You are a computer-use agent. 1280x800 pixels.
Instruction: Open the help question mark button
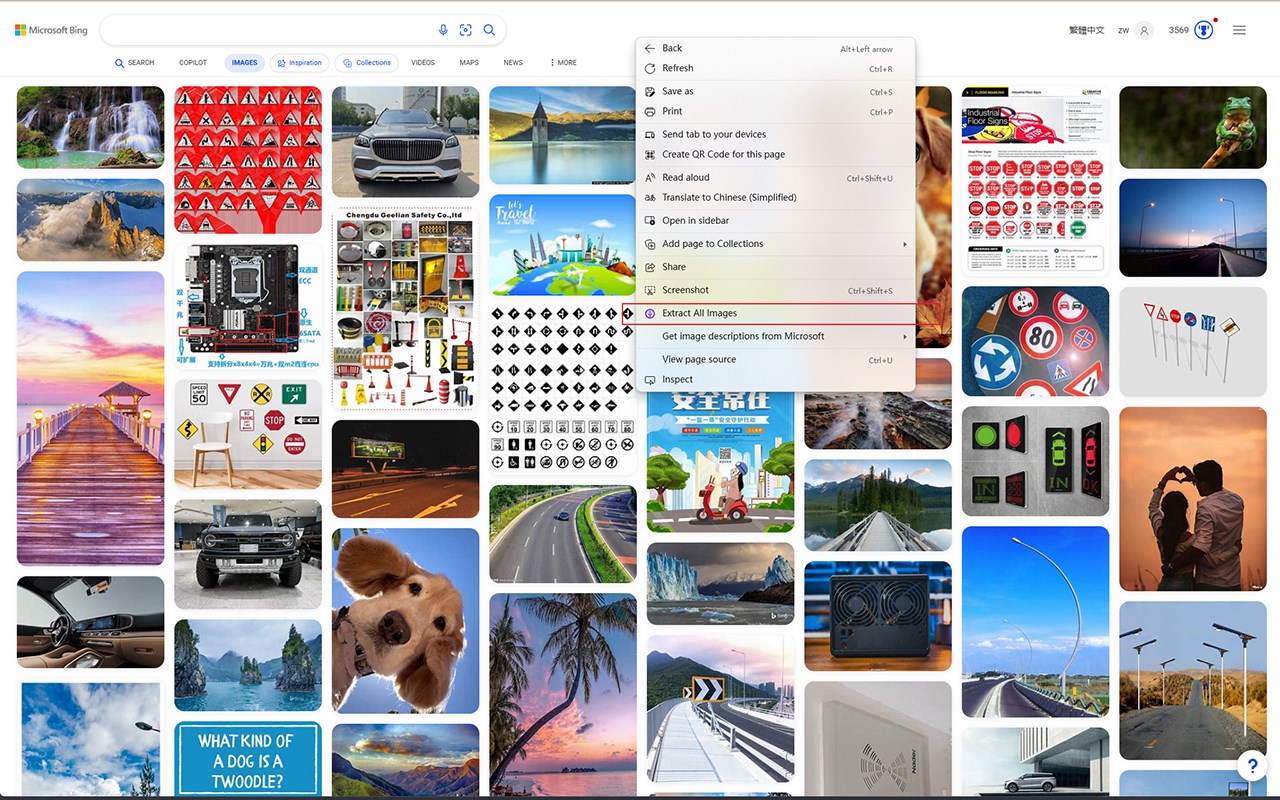click(x=1252, y=766)
